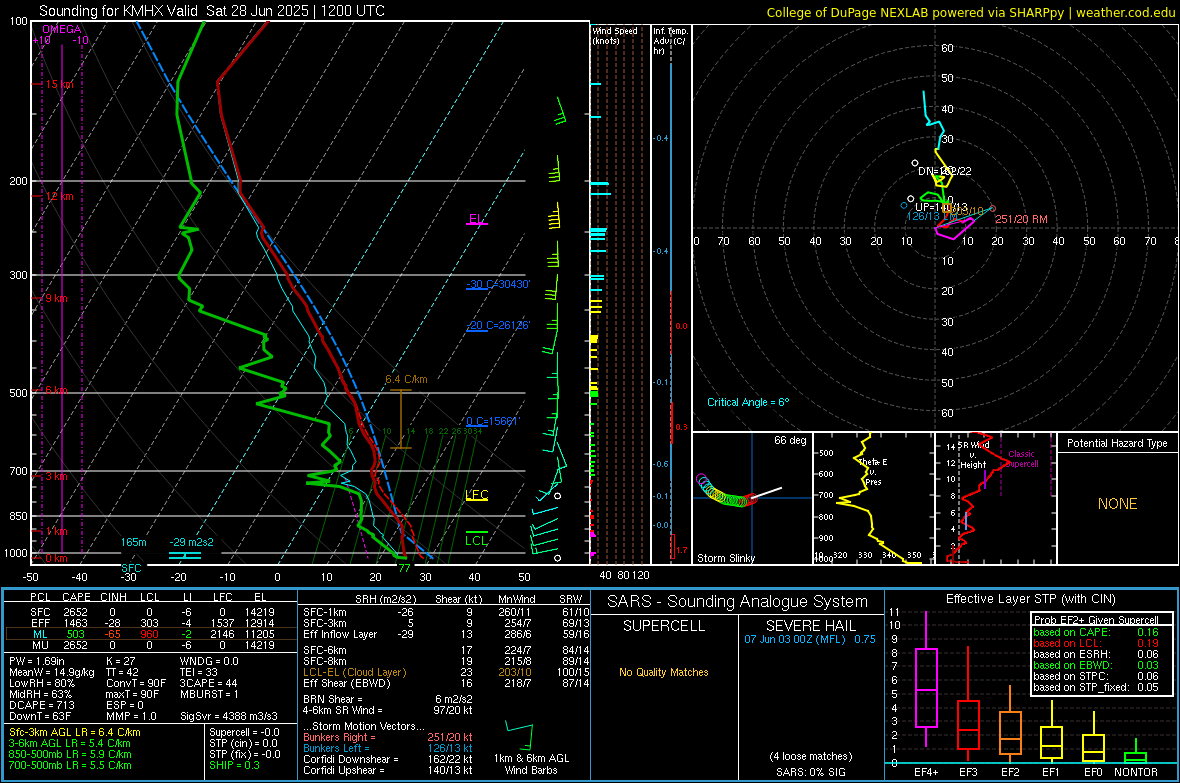This screenshot has width=1180, height=783.
Task: Select the magenta OMEGA label
Action: click(x=62, y=29)
